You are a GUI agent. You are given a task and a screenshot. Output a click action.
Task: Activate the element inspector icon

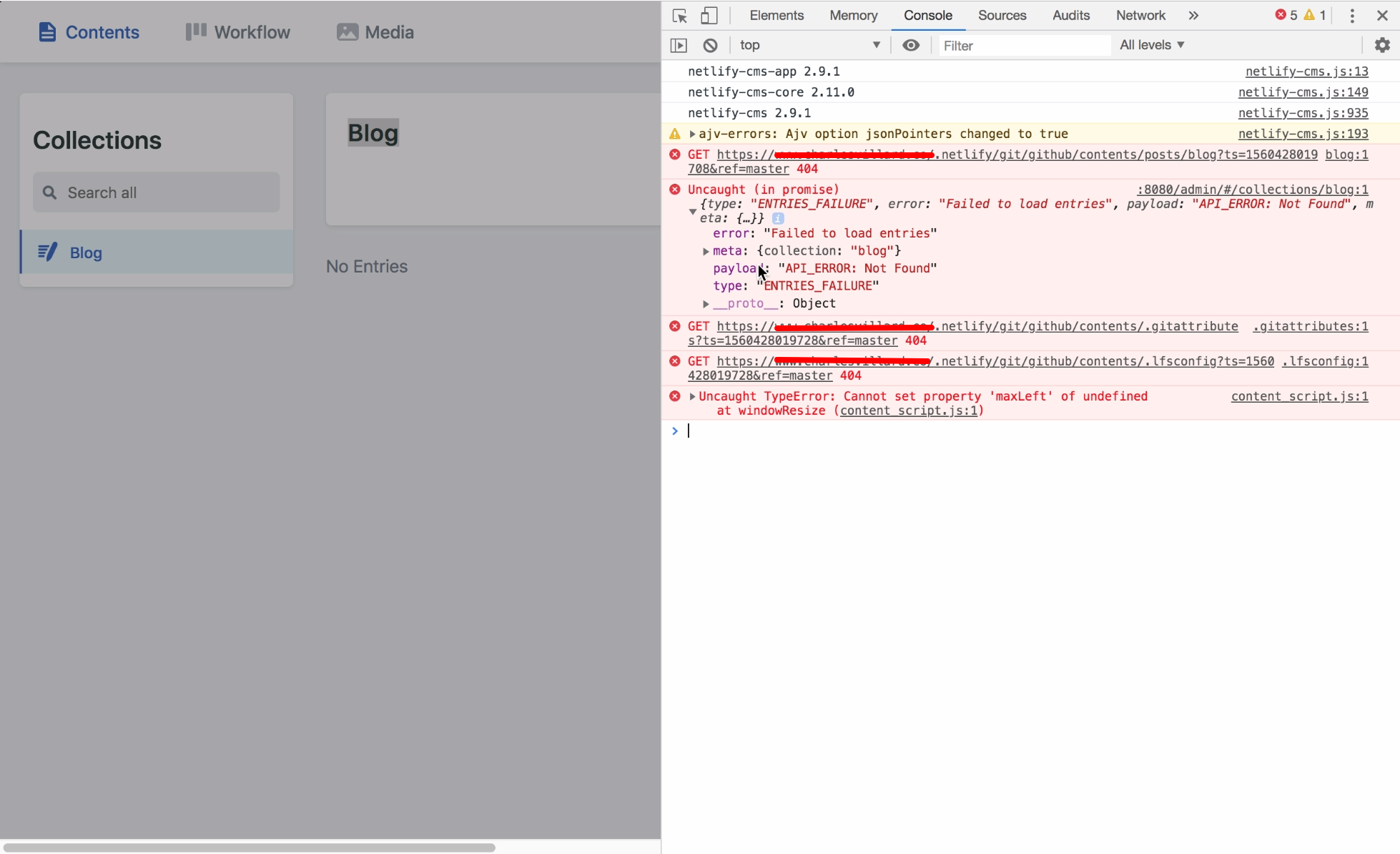(x=679, y=16)
